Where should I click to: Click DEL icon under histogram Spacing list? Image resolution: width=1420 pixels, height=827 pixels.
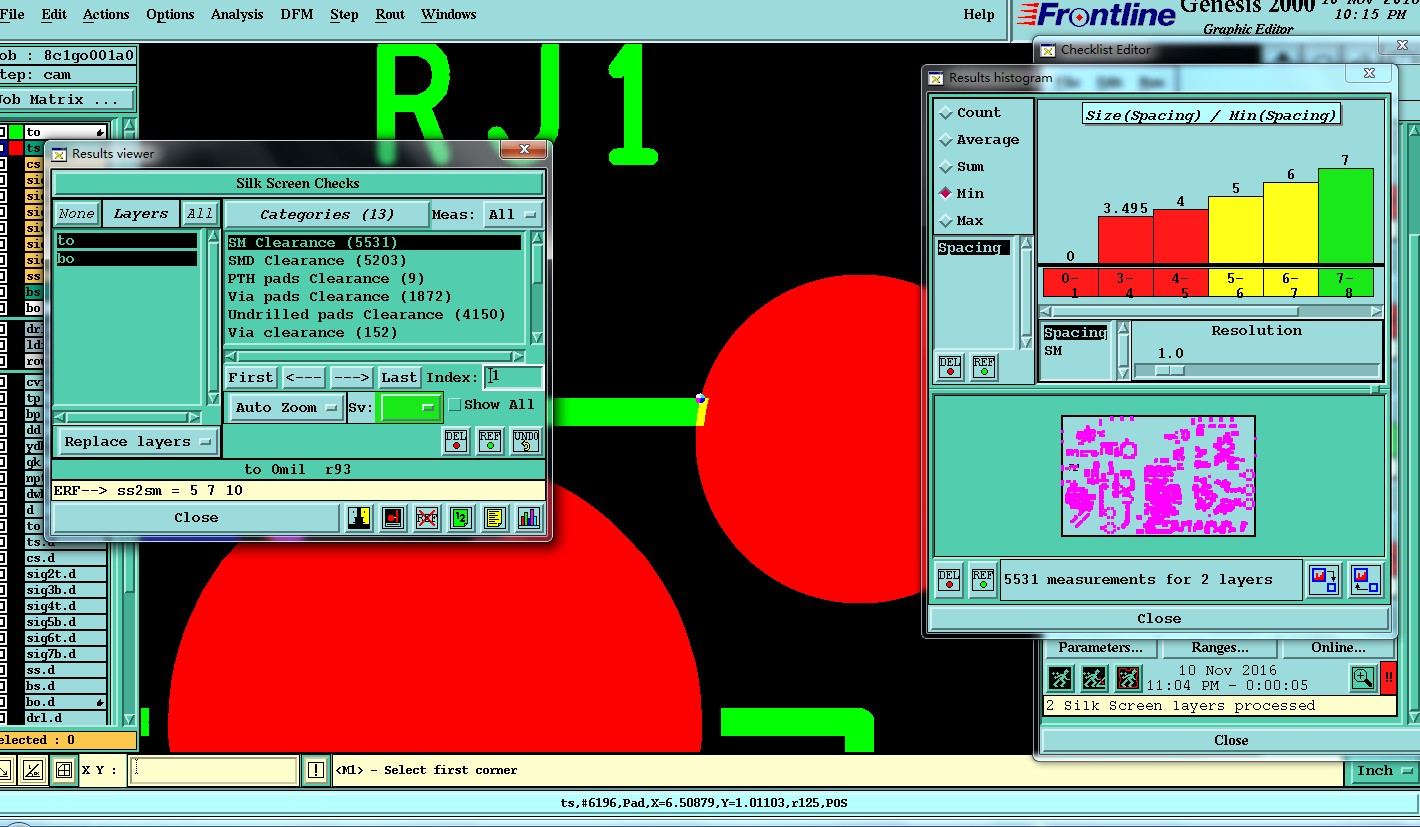950,367
